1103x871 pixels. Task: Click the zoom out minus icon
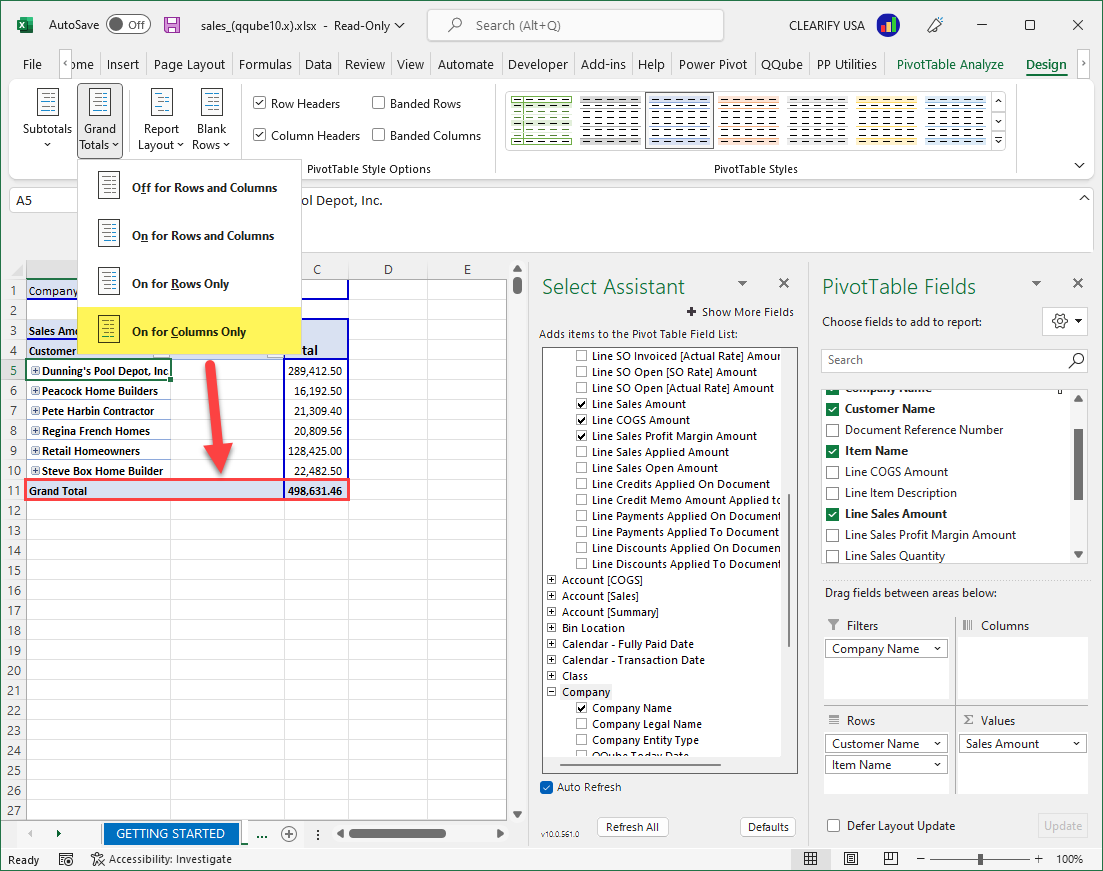(921, 859)
